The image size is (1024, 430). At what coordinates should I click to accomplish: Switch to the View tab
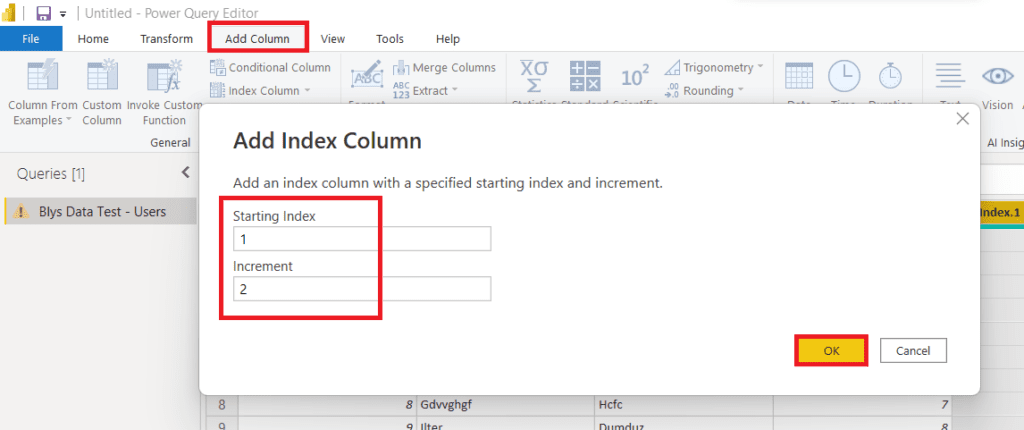[x=332, y=39]
